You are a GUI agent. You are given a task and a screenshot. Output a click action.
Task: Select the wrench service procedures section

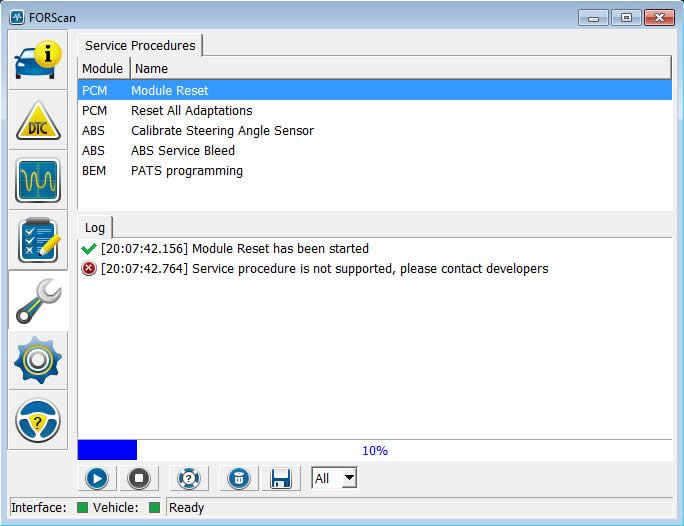38,300
